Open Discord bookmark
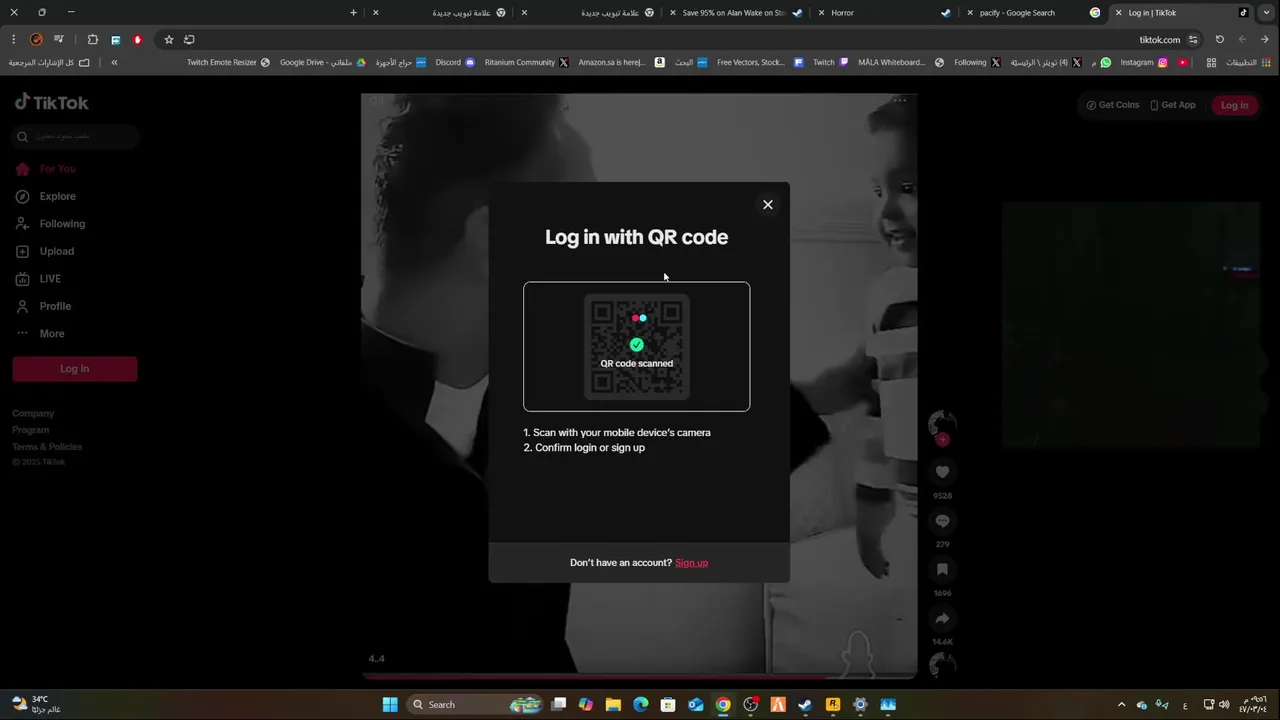This screenshot has width=1280, height=720. 455,62
